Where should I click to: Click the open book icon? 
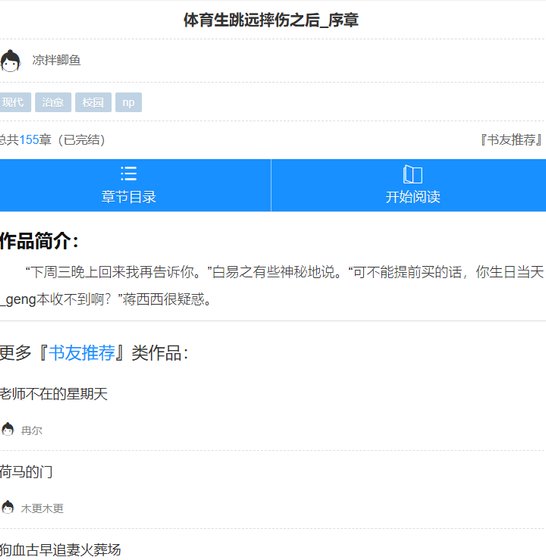click(x=412, y=174)
